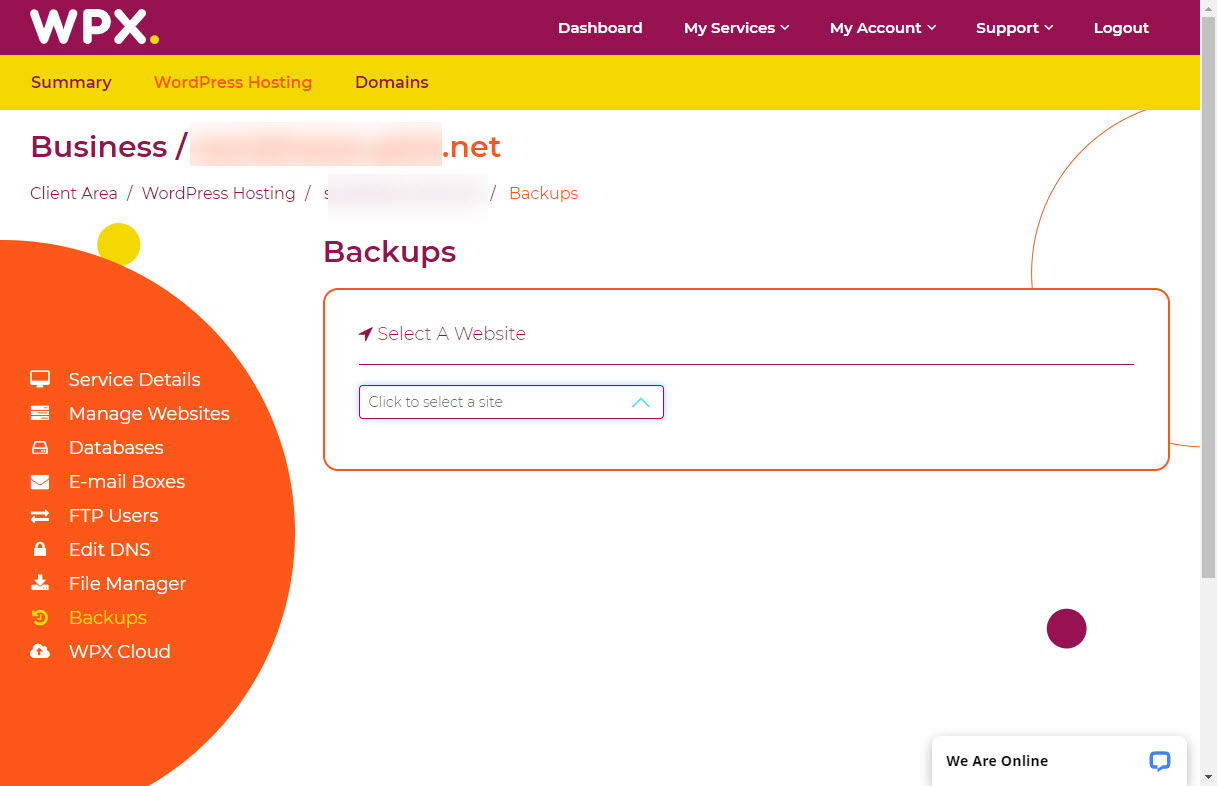Click the We Are Online chat widget

click(1059, 761)
